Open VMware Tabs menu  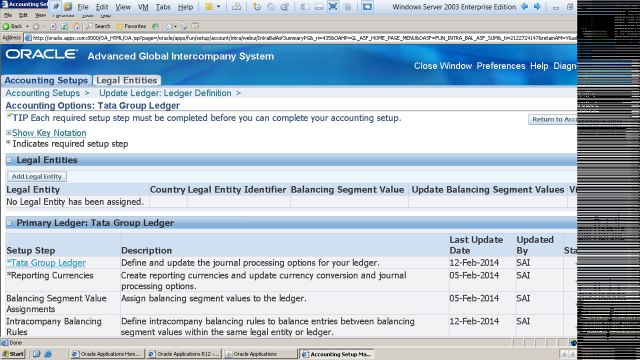pyautogui.click(x=163, y=7)
